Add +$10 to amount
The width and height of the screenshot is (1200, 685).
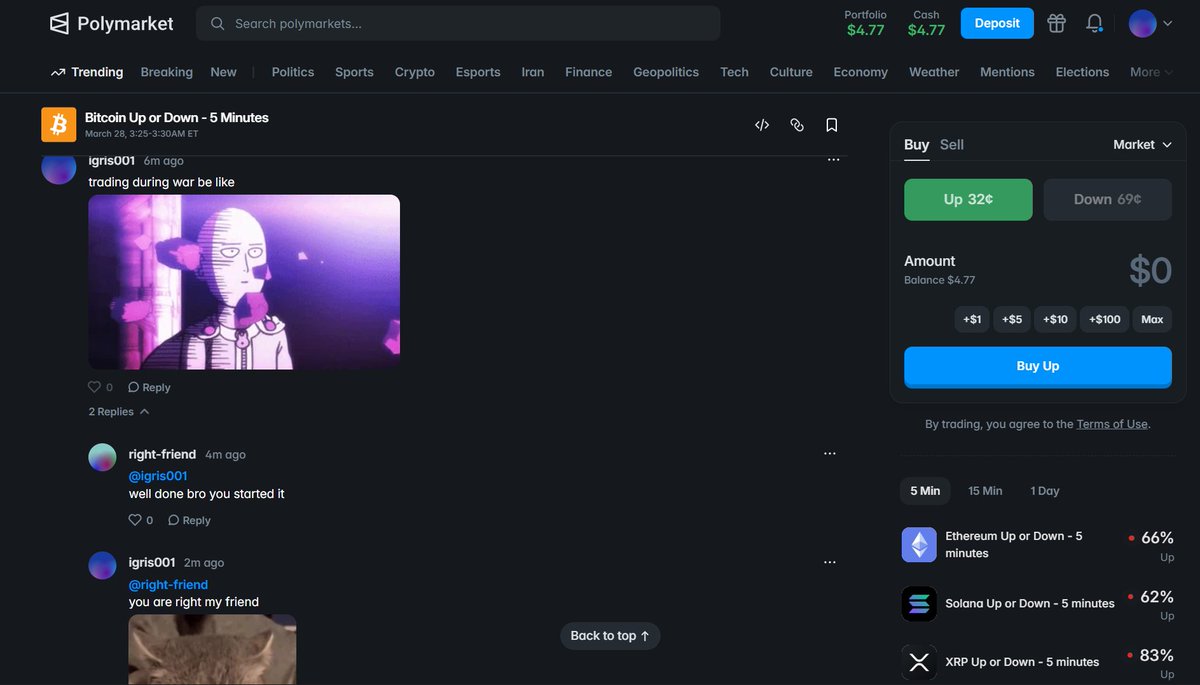point(1055,319)
